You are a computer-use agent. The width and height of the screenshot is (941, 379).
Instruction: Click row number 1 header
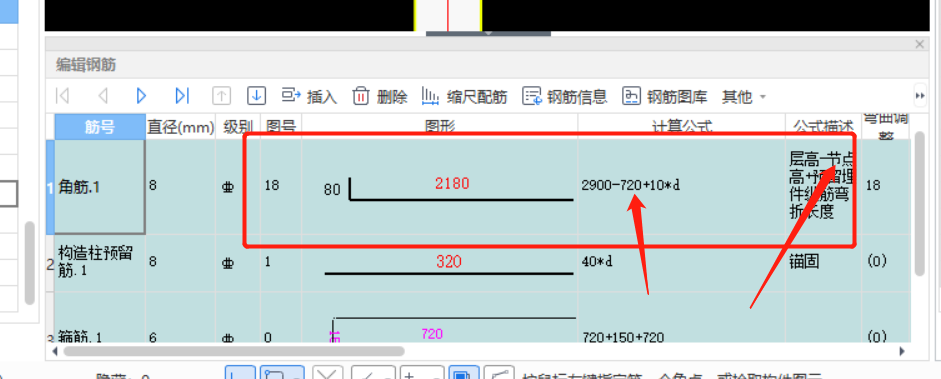50,187
